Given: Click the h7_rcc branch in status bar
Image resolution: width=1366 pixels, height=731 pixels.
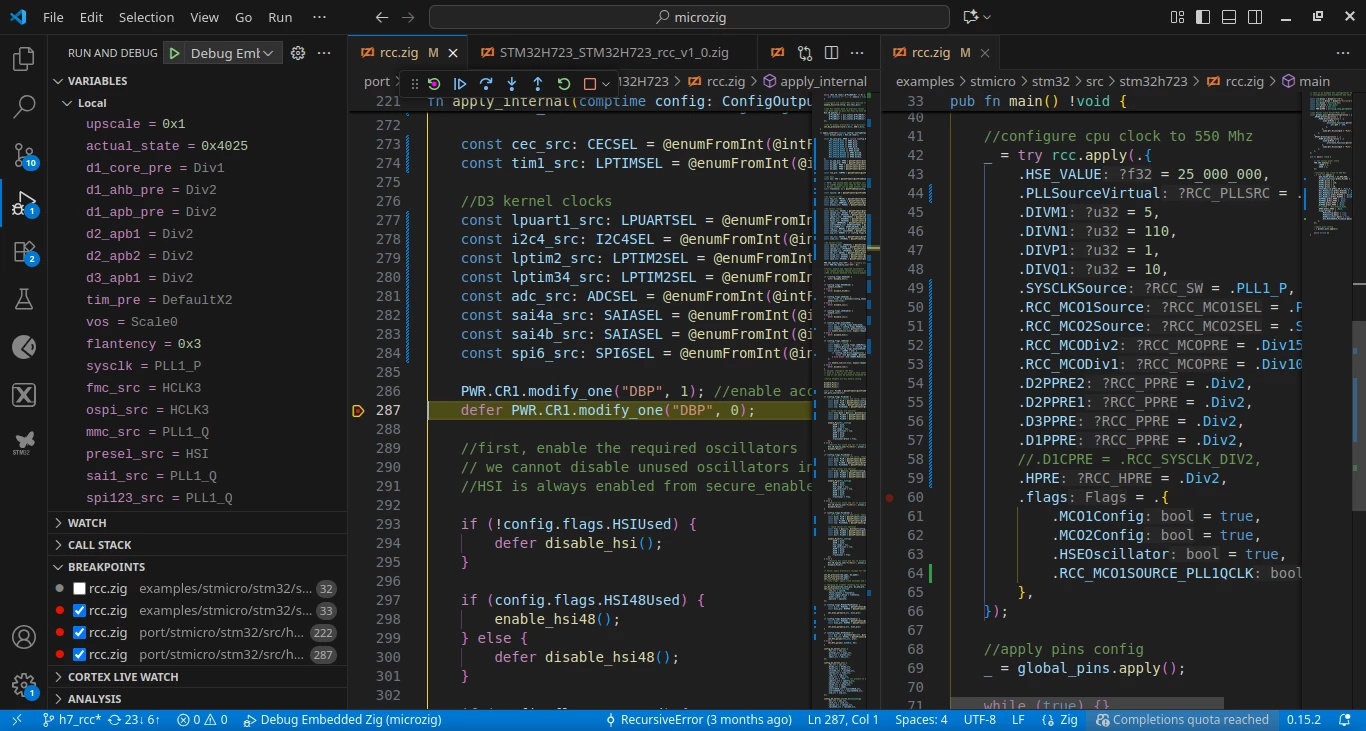Looking at the screenshot, I should tap(72, 720).
